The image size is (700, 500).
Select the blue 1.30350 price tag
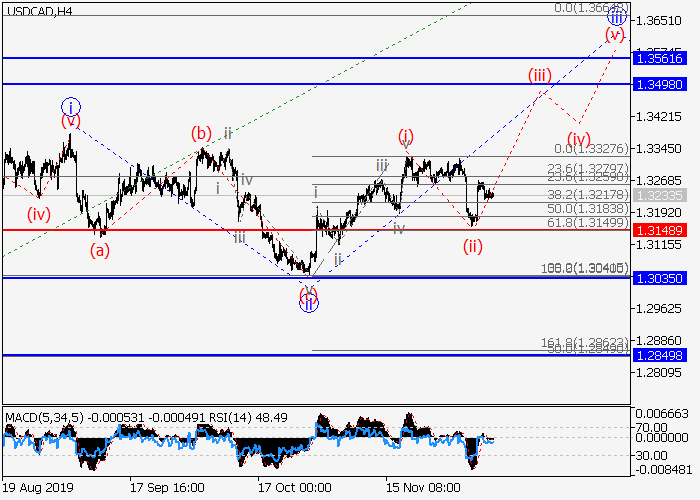click(658, 277)
